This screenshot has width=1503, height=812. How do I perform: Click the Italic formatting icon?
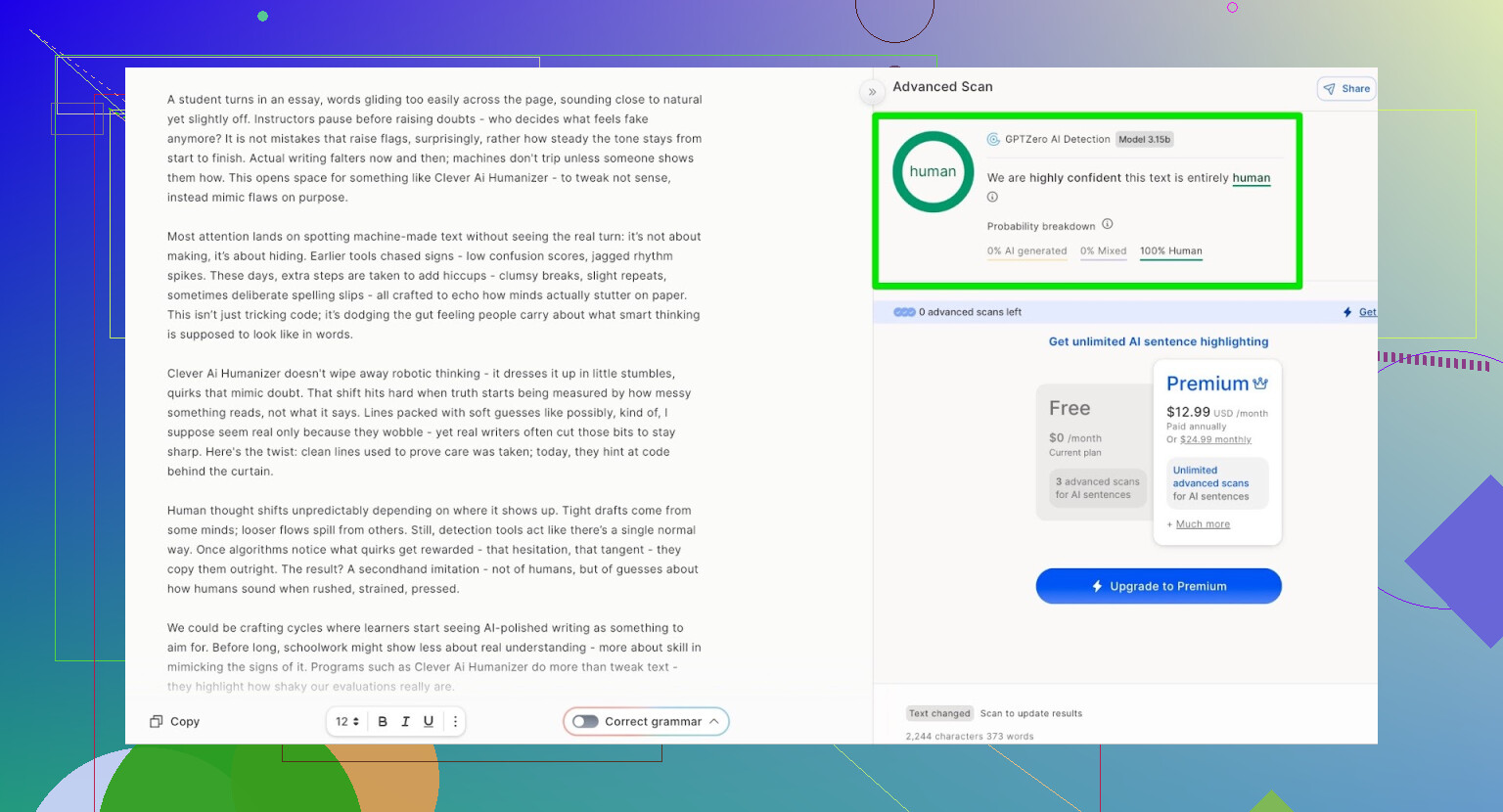(405, 722)
